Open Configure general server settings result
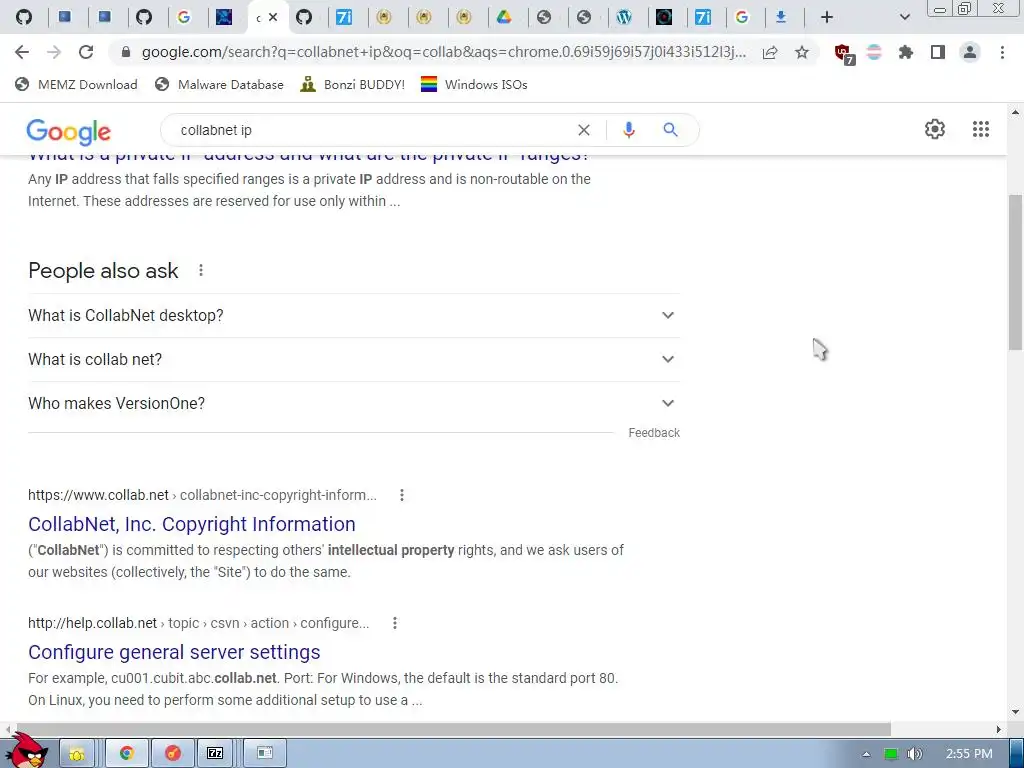This screenshot has height=768, width=1024. 174,652
